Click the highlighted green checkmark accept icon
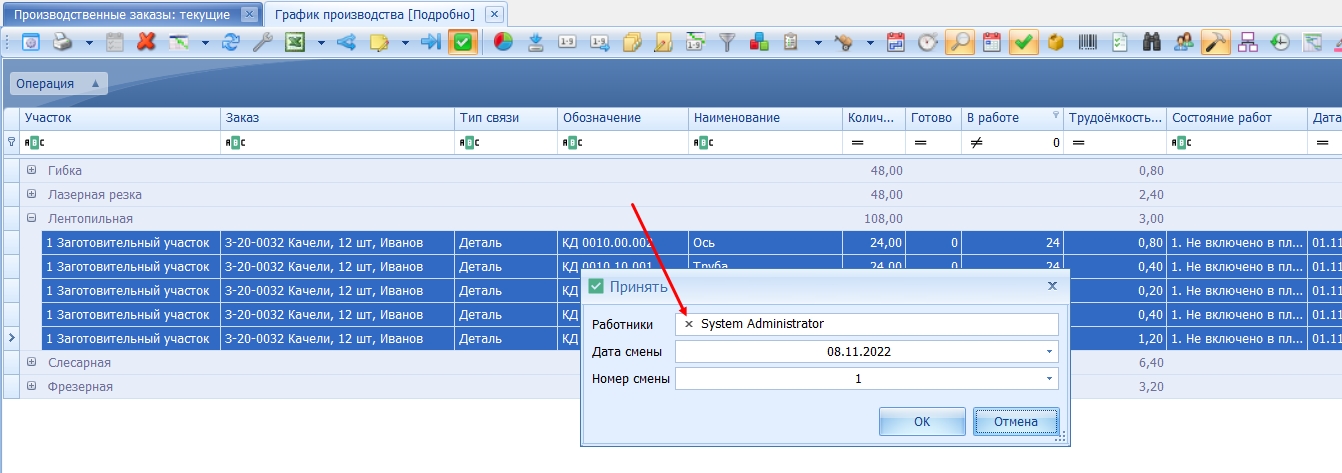 [462, 43]
